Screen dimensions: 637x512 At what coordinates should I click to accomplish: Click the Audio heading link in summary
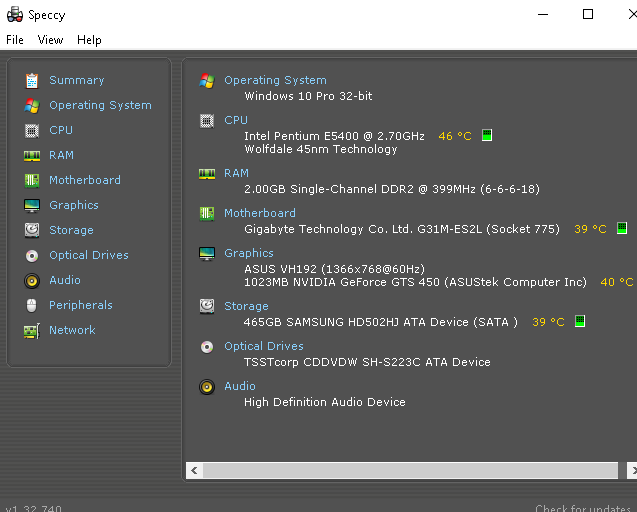tap(240, 386)
